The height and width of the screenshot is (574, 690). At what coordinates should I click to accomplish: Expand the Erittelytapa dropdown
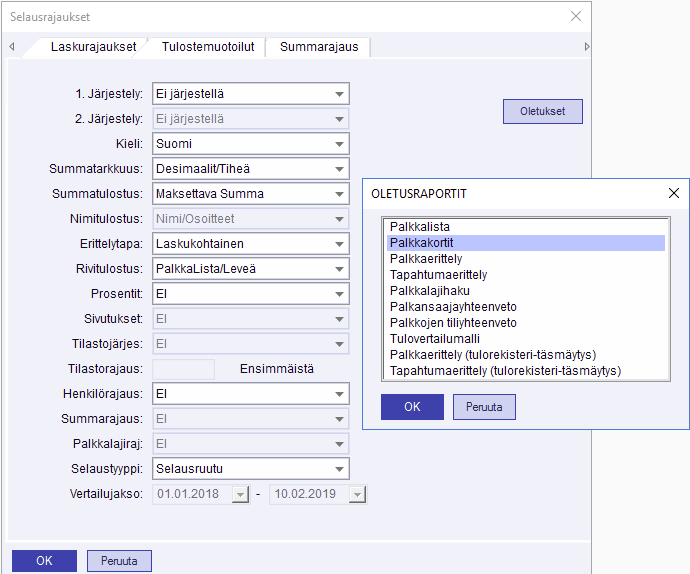[339, 244]
